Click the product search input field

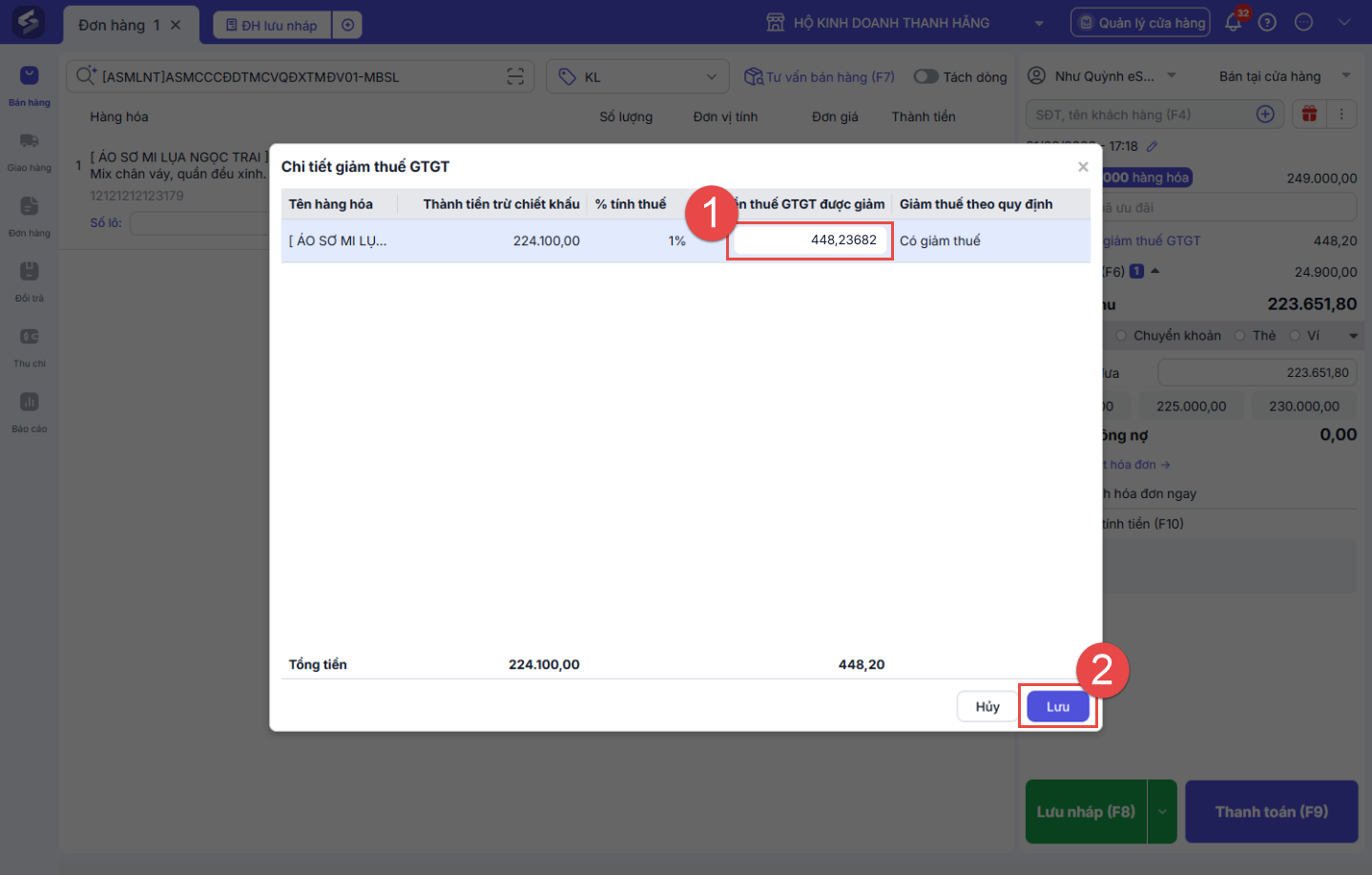coord(301,76)
